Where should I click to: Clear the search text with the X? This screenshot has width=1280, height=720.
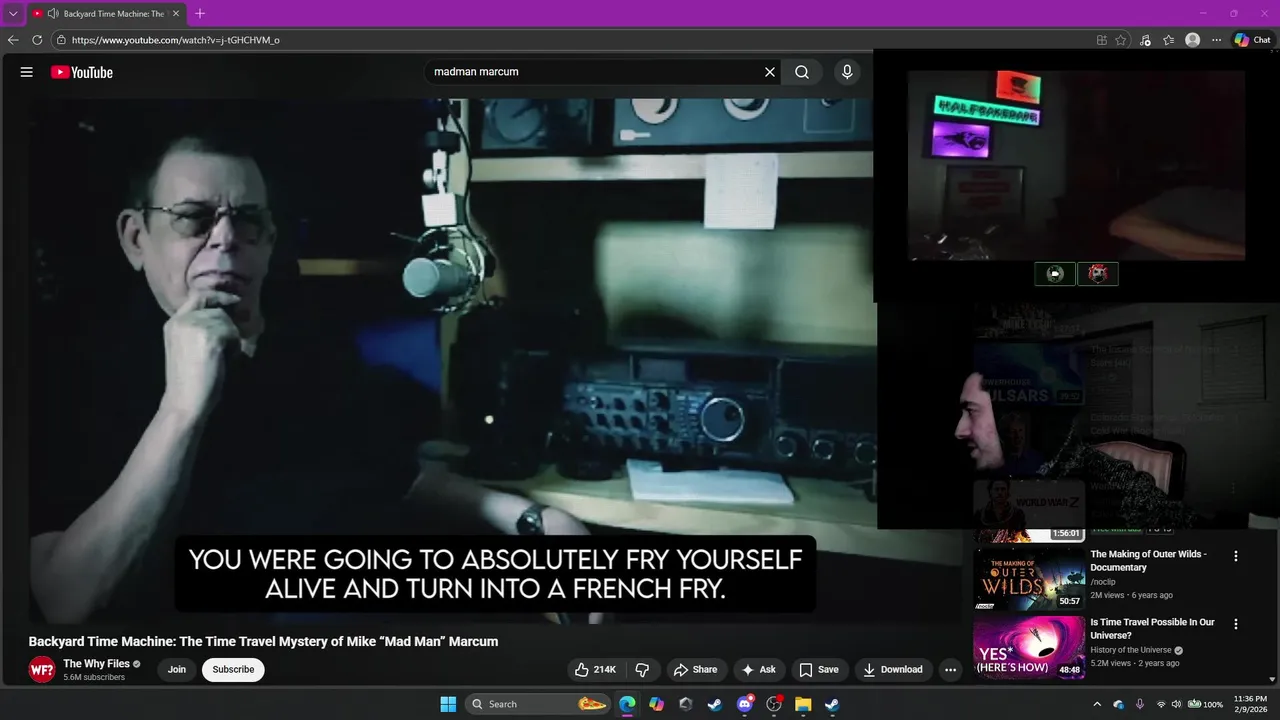click(770, 72)
